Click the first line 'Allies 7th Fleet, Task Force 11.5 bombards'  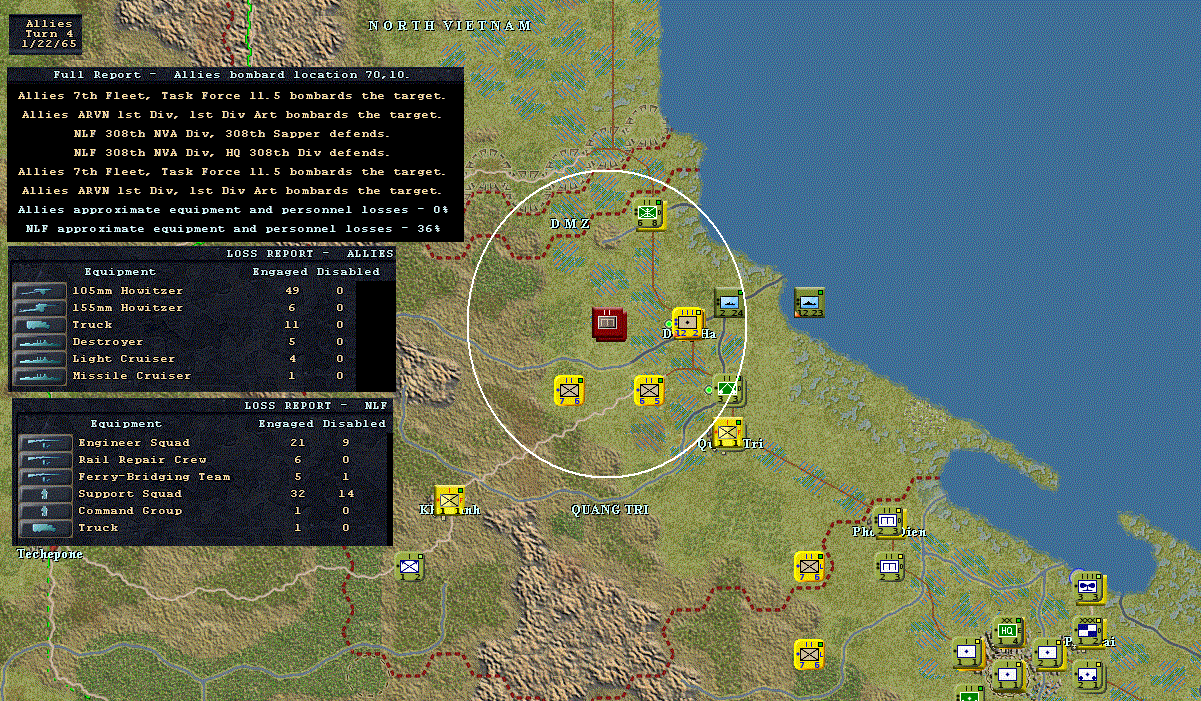pyautogui.click(x=232, y=96)
